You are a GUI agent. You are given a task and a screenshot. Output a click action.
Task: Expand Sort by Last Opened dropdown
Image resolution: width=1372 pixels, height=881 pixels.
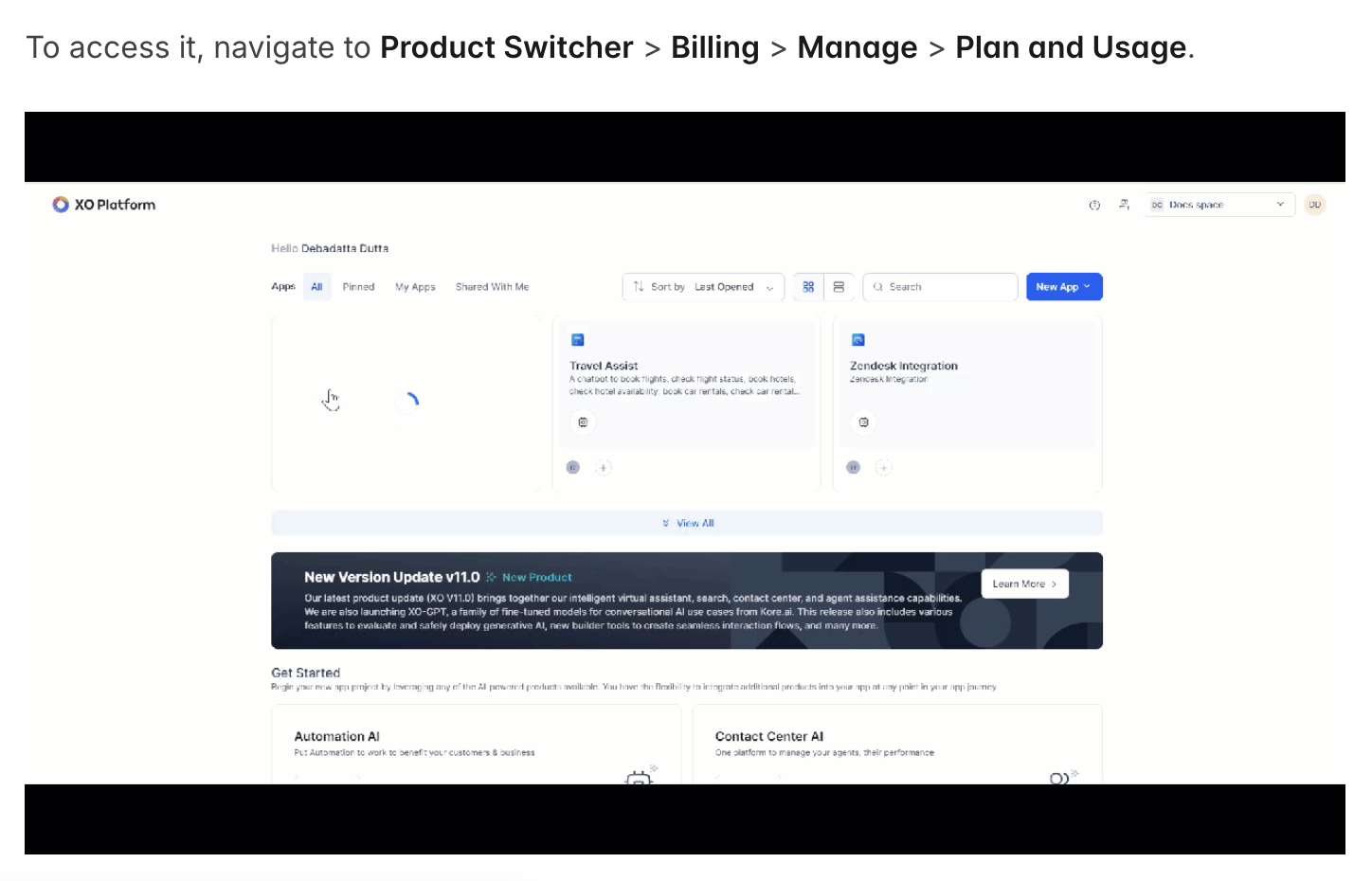(x=703, y=287)
